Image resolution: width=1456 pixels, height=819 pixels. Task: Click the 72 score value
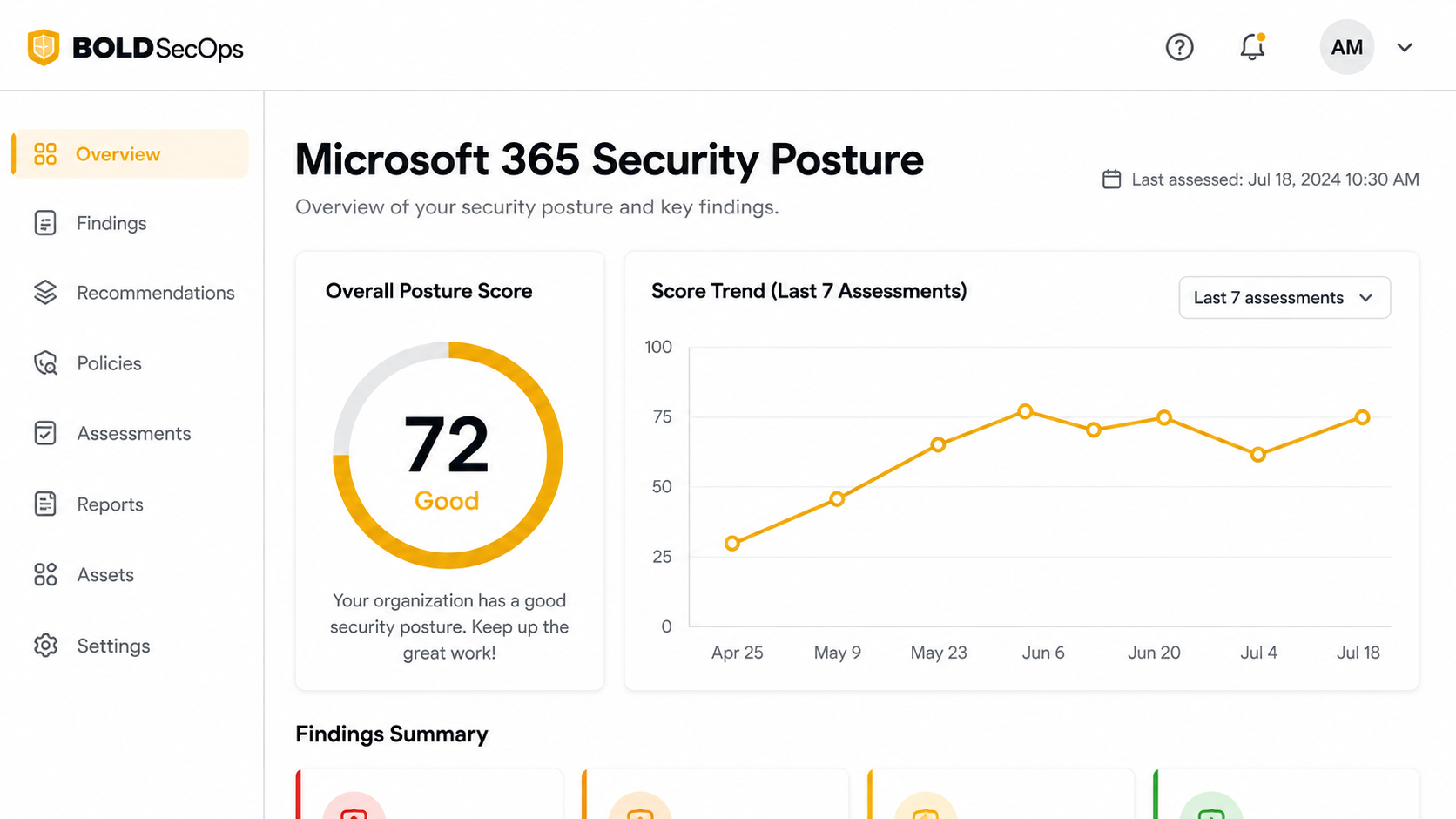447,445
